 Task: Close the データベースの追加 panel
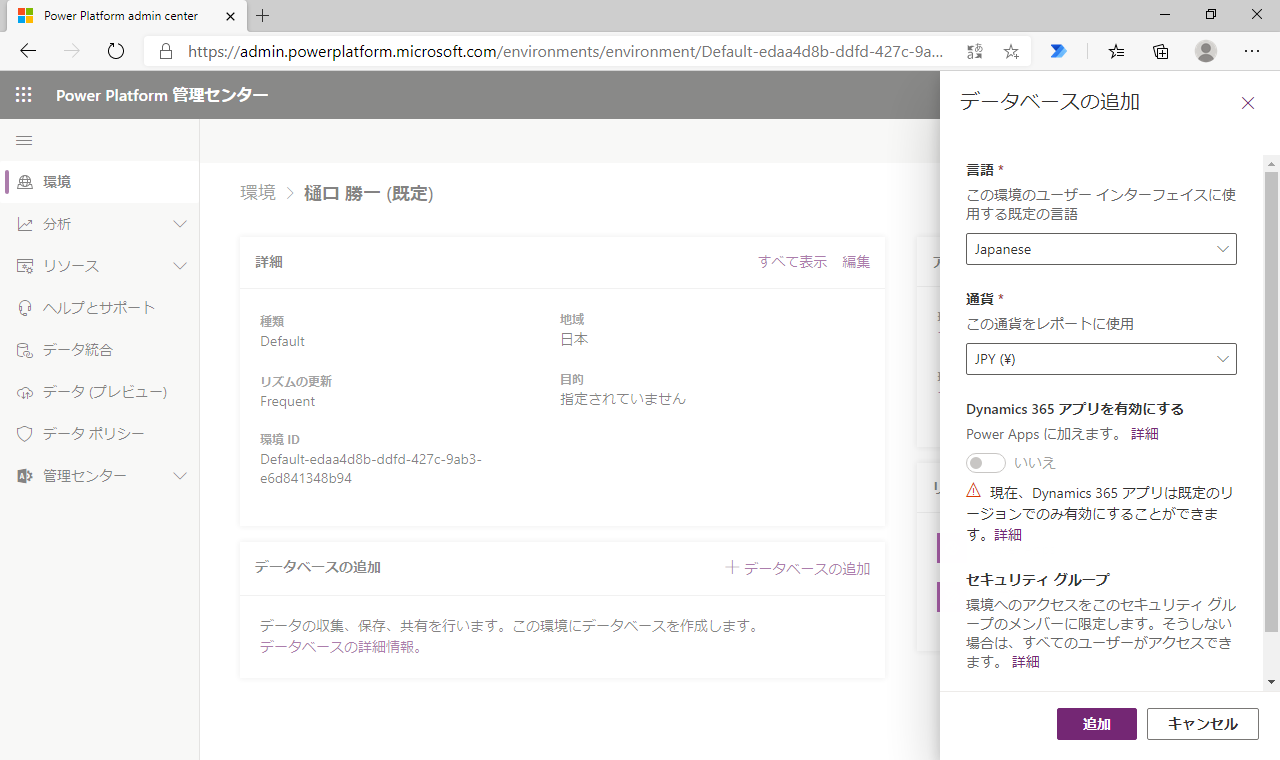tap(1248, 103)
